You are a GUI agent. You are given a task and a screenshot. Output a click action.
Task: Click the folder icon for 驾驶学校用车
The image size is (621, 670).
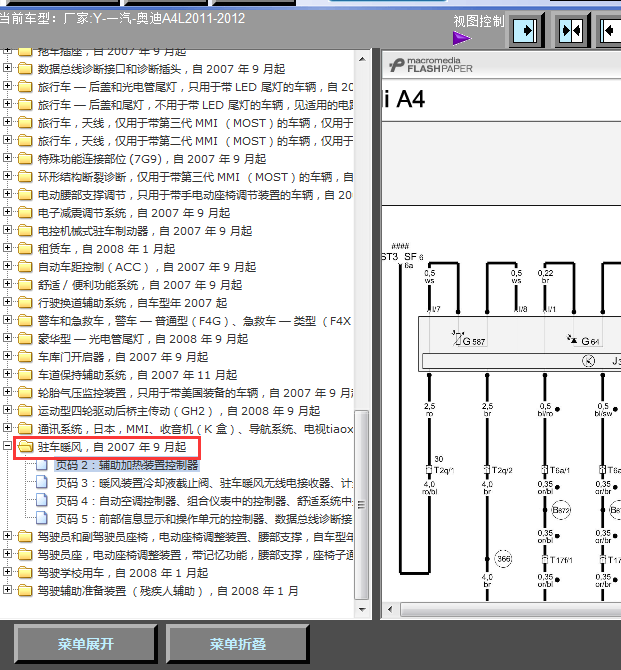[25, 573]
